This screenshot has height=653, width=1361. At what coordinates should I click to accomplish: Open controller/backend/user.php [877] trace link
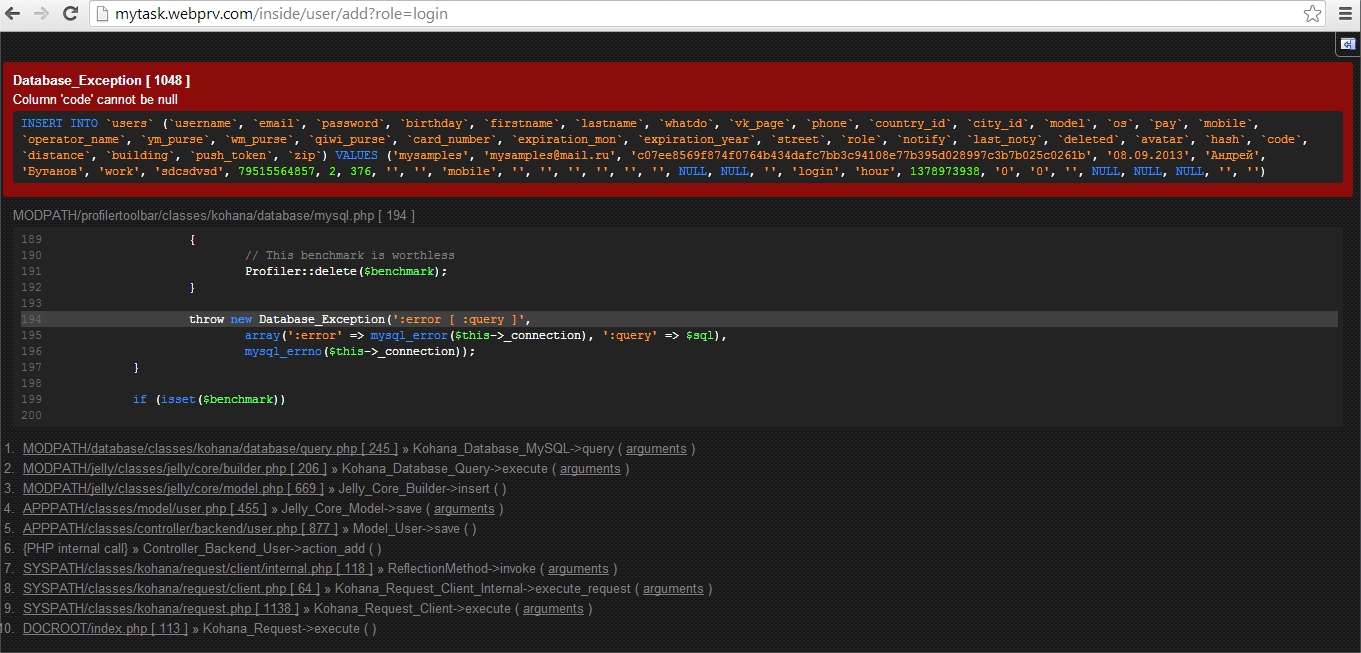(180, 529)
